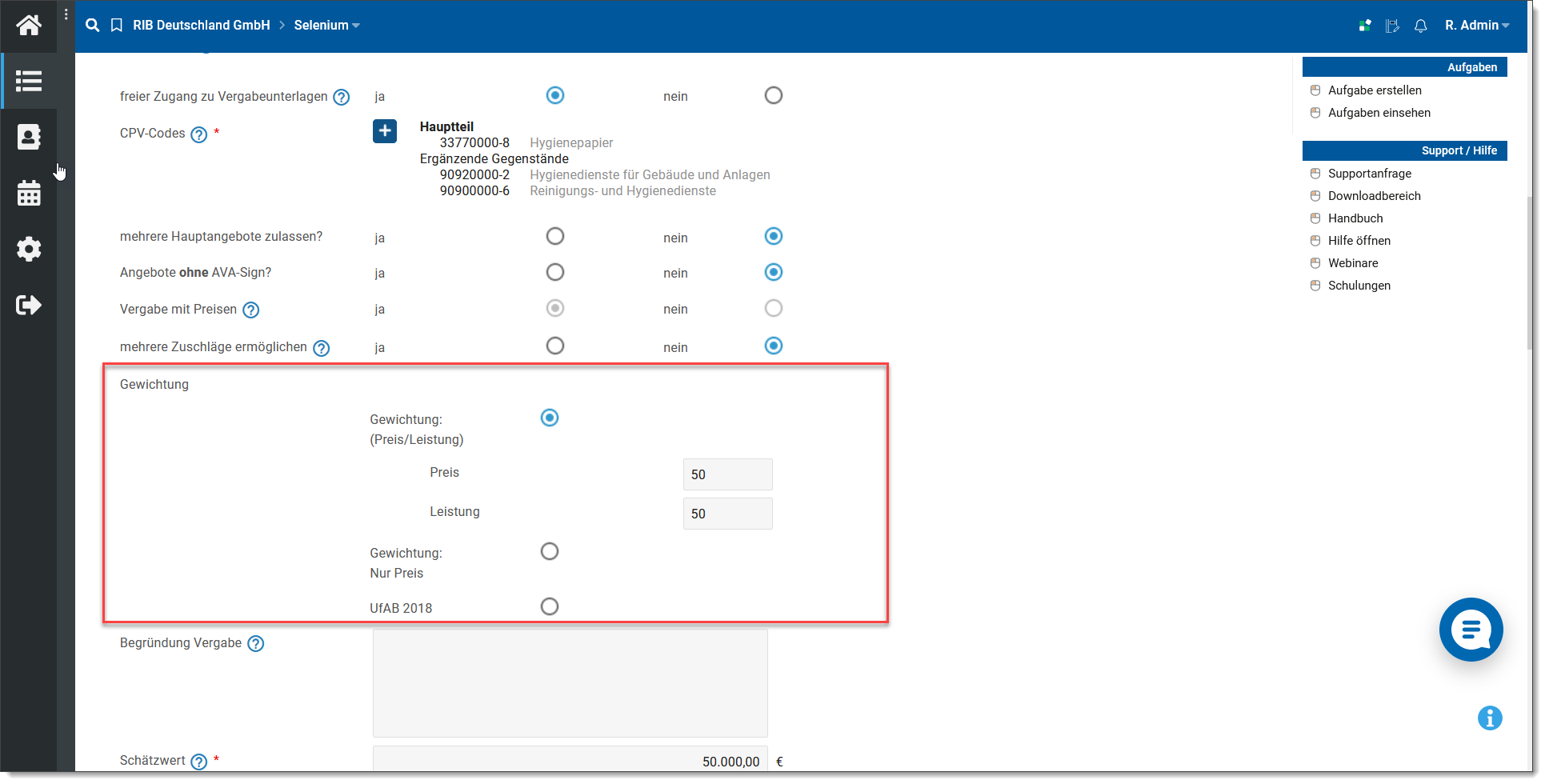Click CPV code 33770000-8 Hygienepapier

pos(526,142)
